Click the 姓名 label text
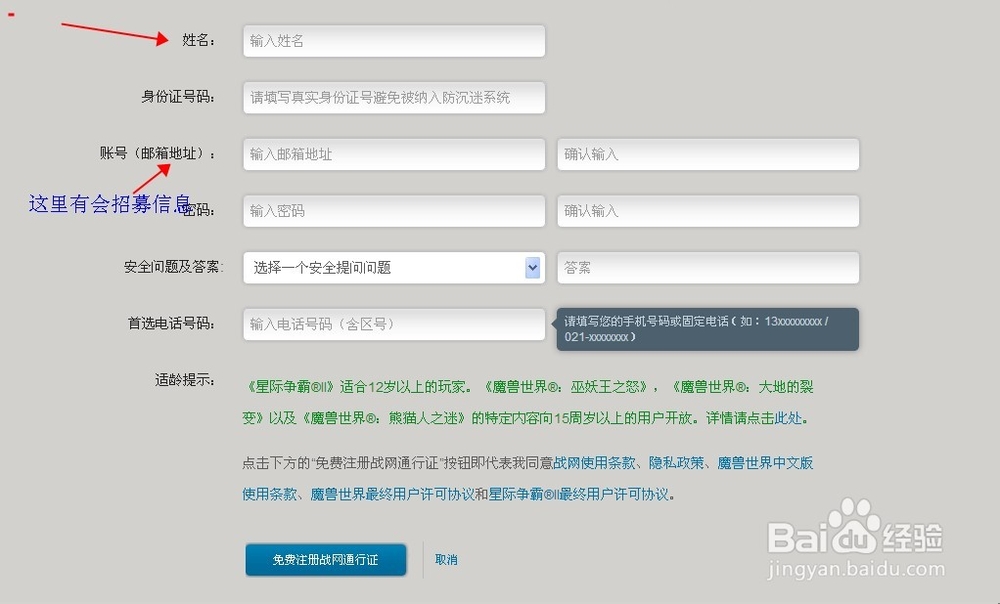The height and width of the screenshot is (604, 1000). click(198, 40)
